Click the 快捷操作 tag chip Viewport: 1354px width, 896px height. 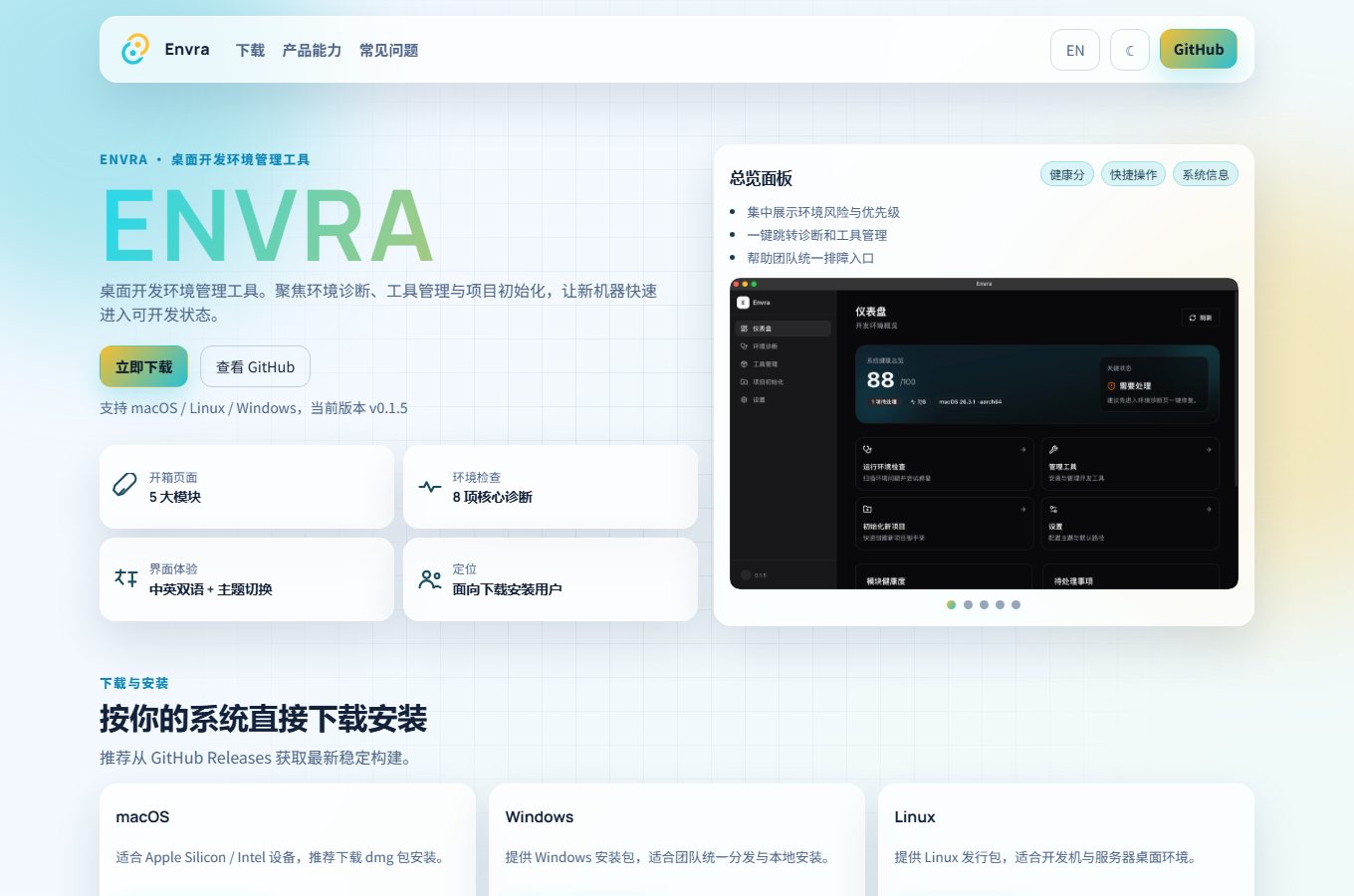(1134, 174)
